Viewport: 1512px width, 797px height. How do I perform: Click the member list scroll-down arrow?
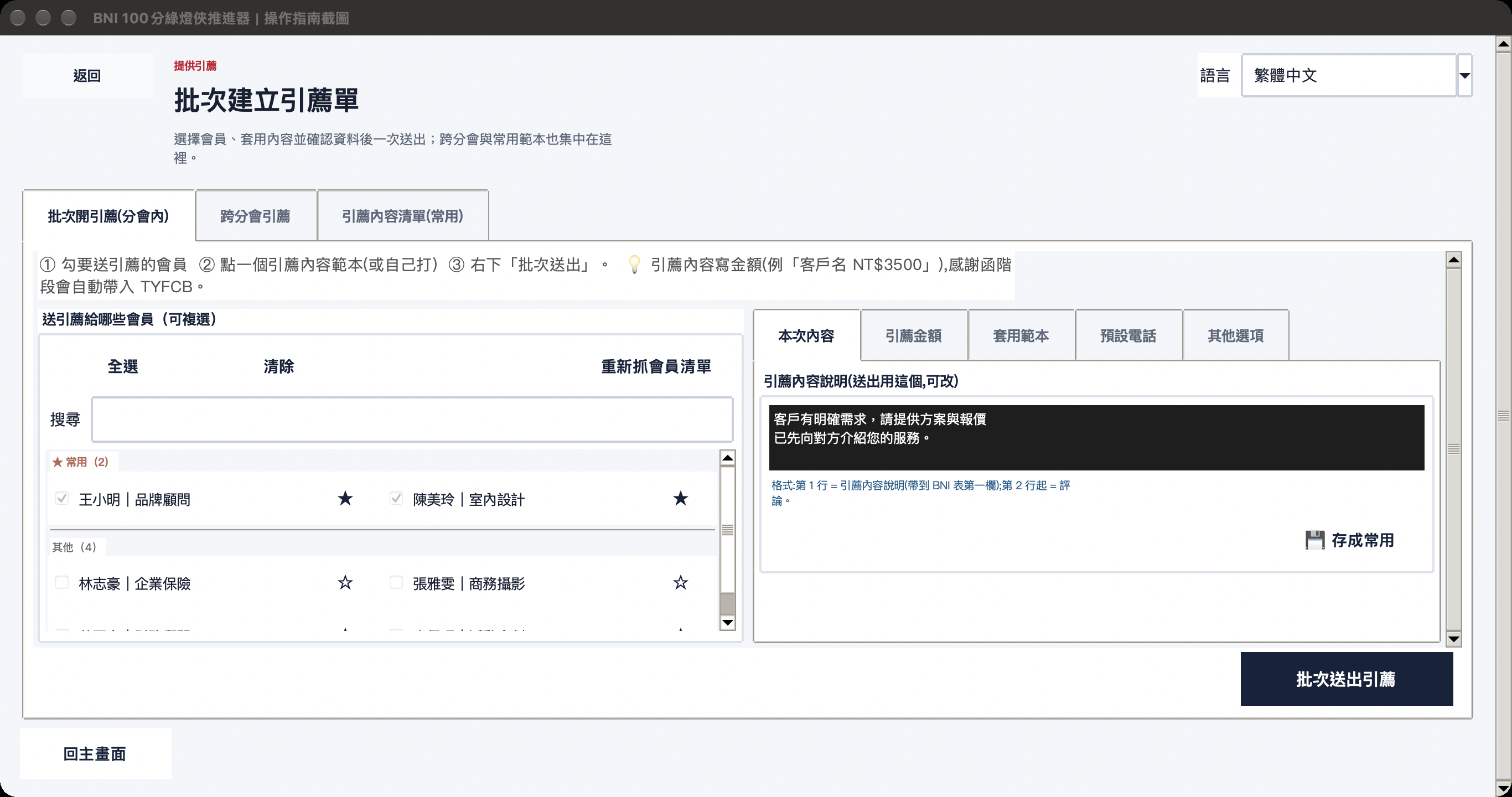pos(727,622)
